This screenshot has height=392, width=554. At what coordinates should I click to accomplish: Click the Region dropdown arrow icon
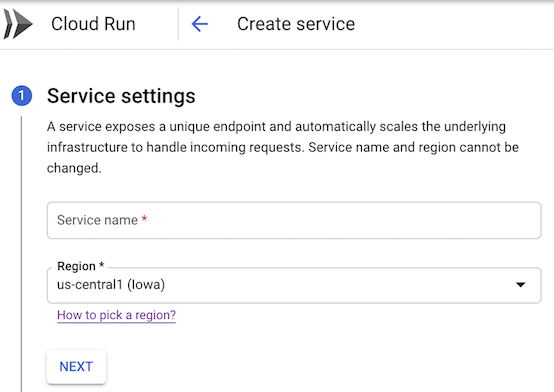(520, 285)
